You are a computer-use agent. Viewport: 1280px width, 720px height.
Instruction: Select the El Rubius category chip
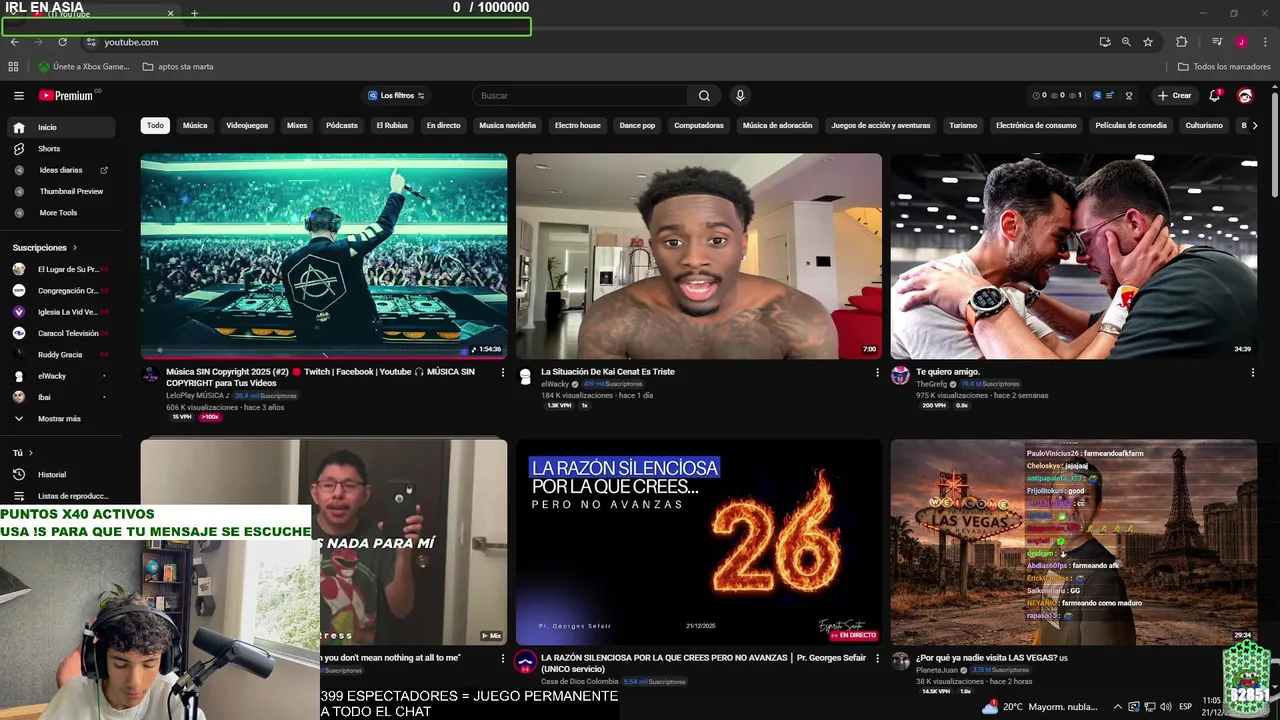[x=392, y=126]
